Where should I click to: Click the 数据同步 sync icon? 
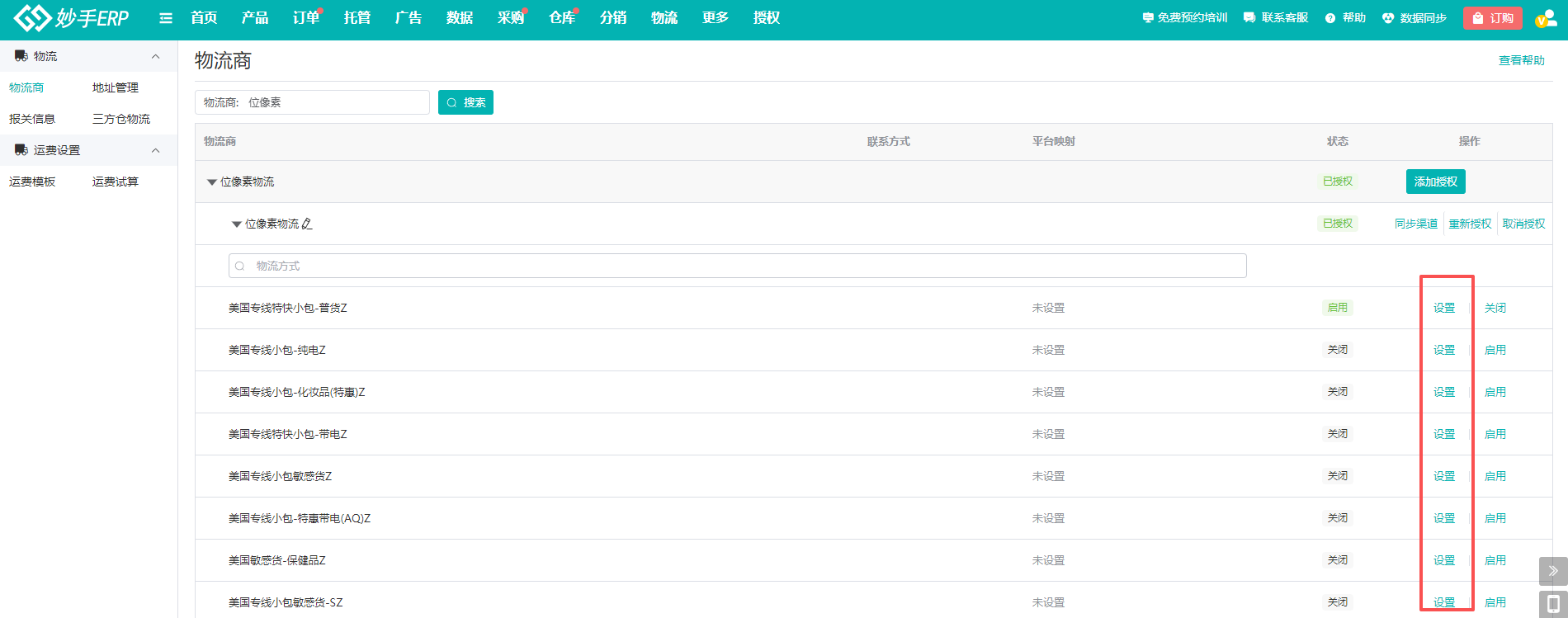click(x=1388, y=18)
